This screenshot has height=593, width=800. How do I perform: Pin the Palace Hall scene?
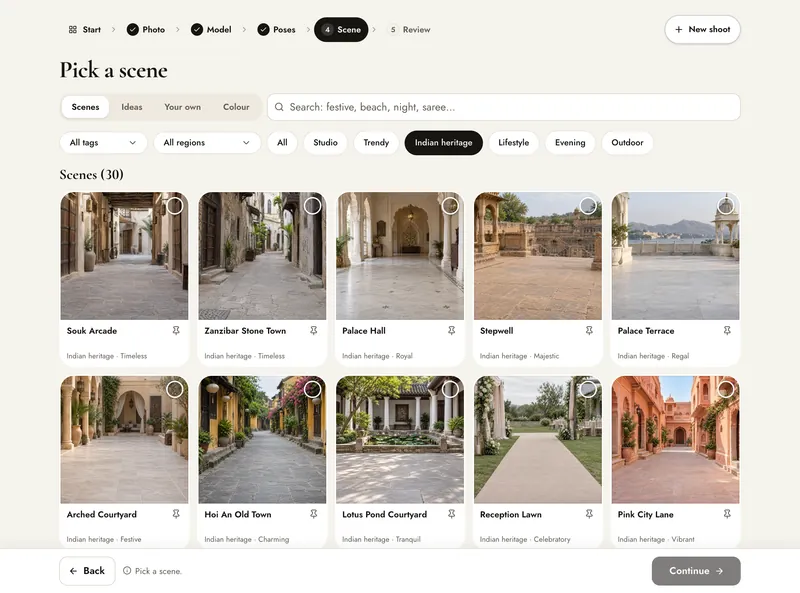452,331
